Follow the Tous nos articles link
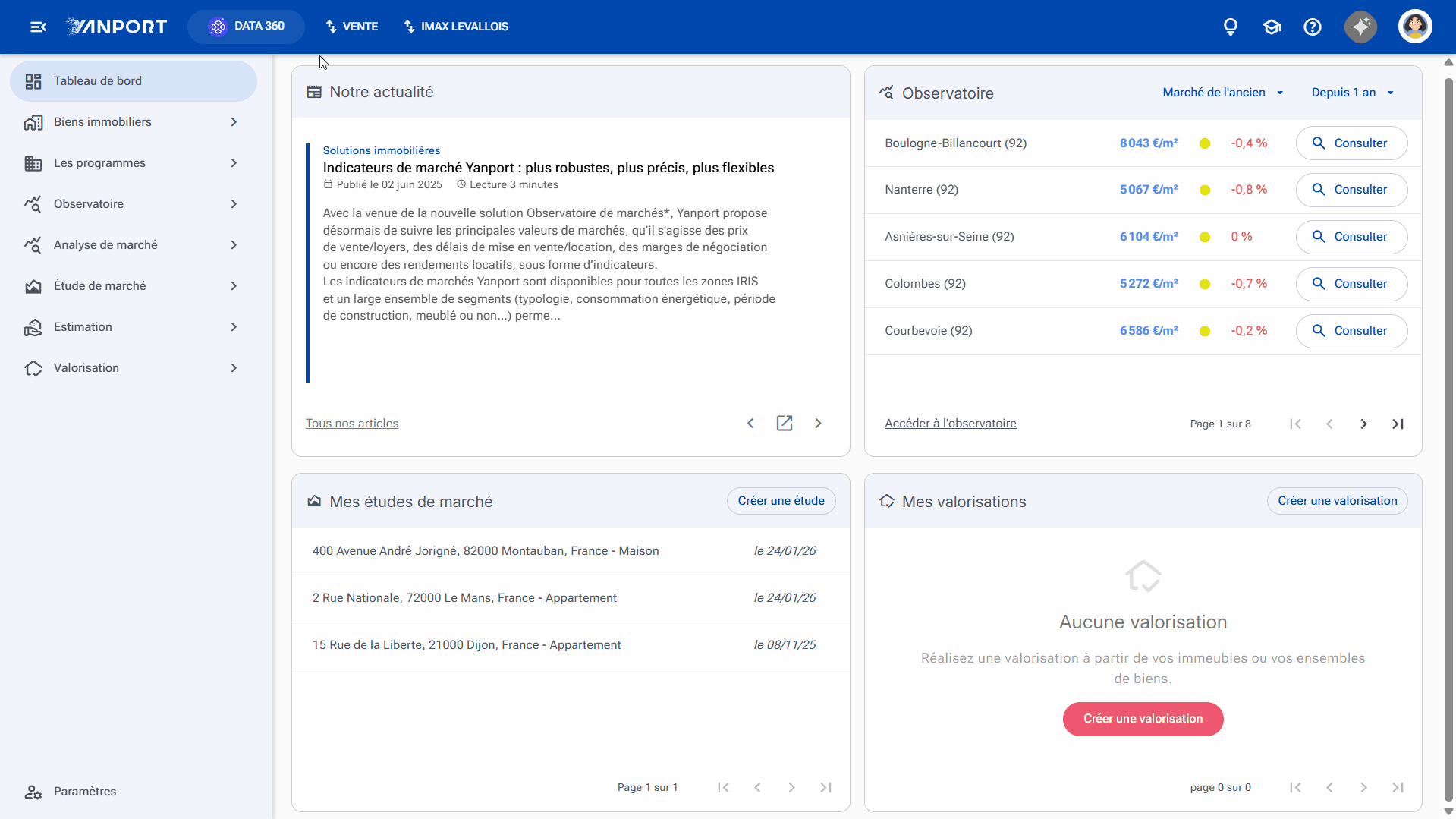 [352, 424]
